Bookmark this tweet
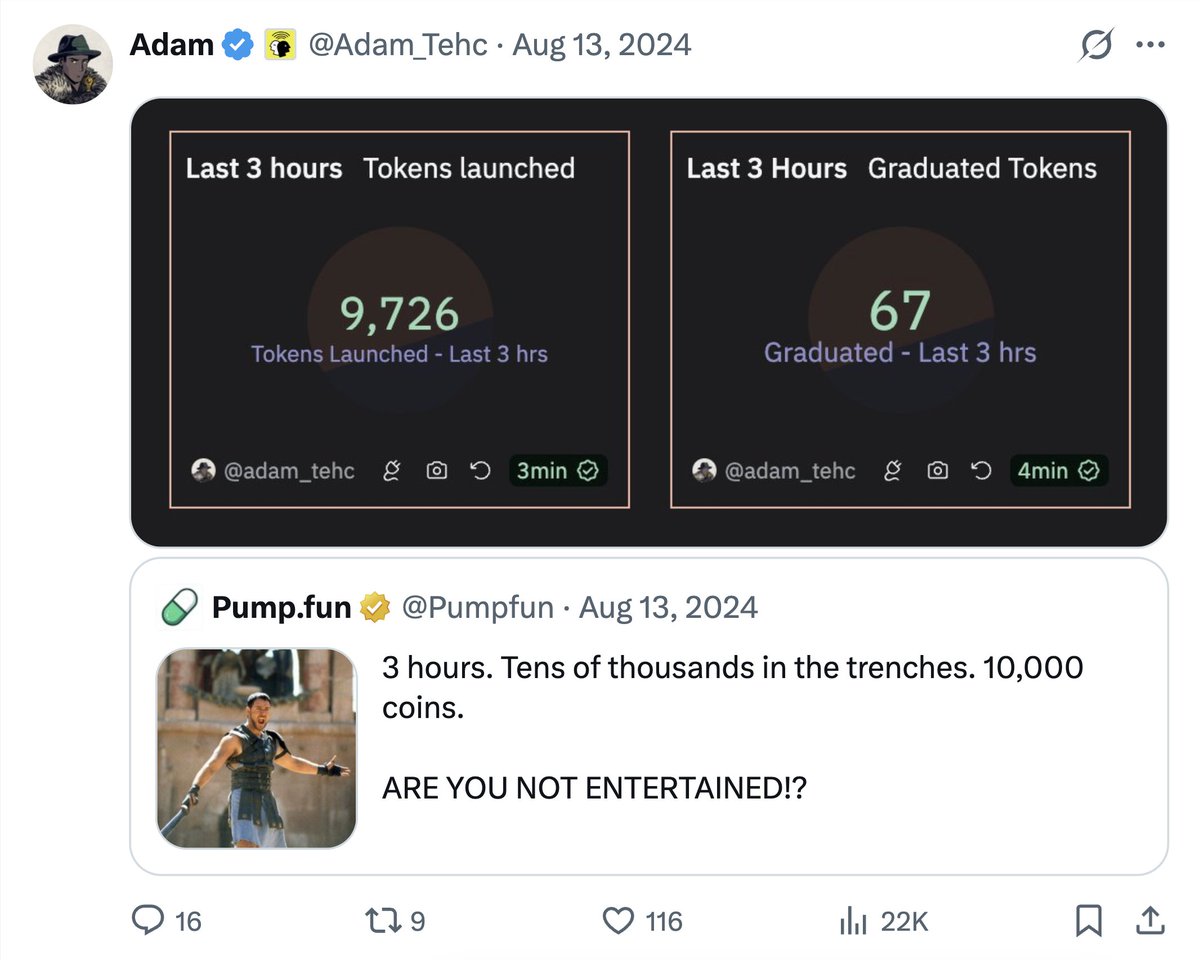1200x960 pixels. pos(1088,920)
